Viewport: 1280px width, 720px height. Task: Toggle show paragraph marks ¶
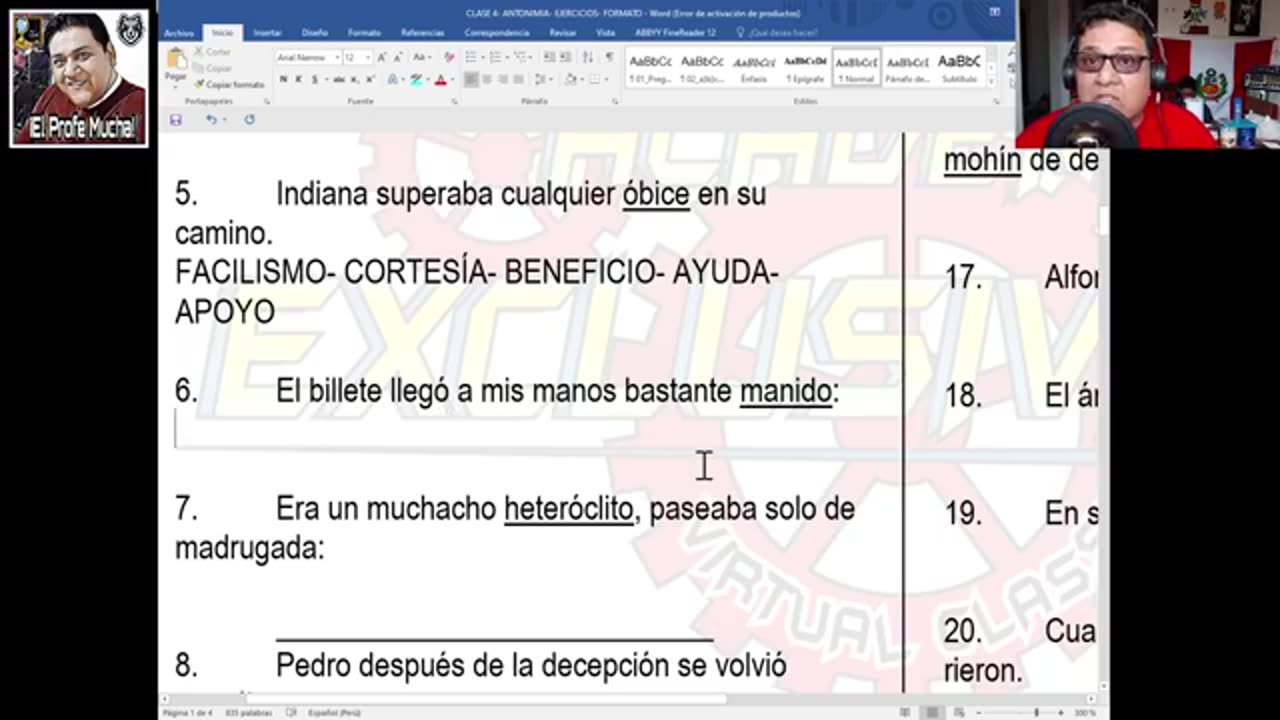609,58
